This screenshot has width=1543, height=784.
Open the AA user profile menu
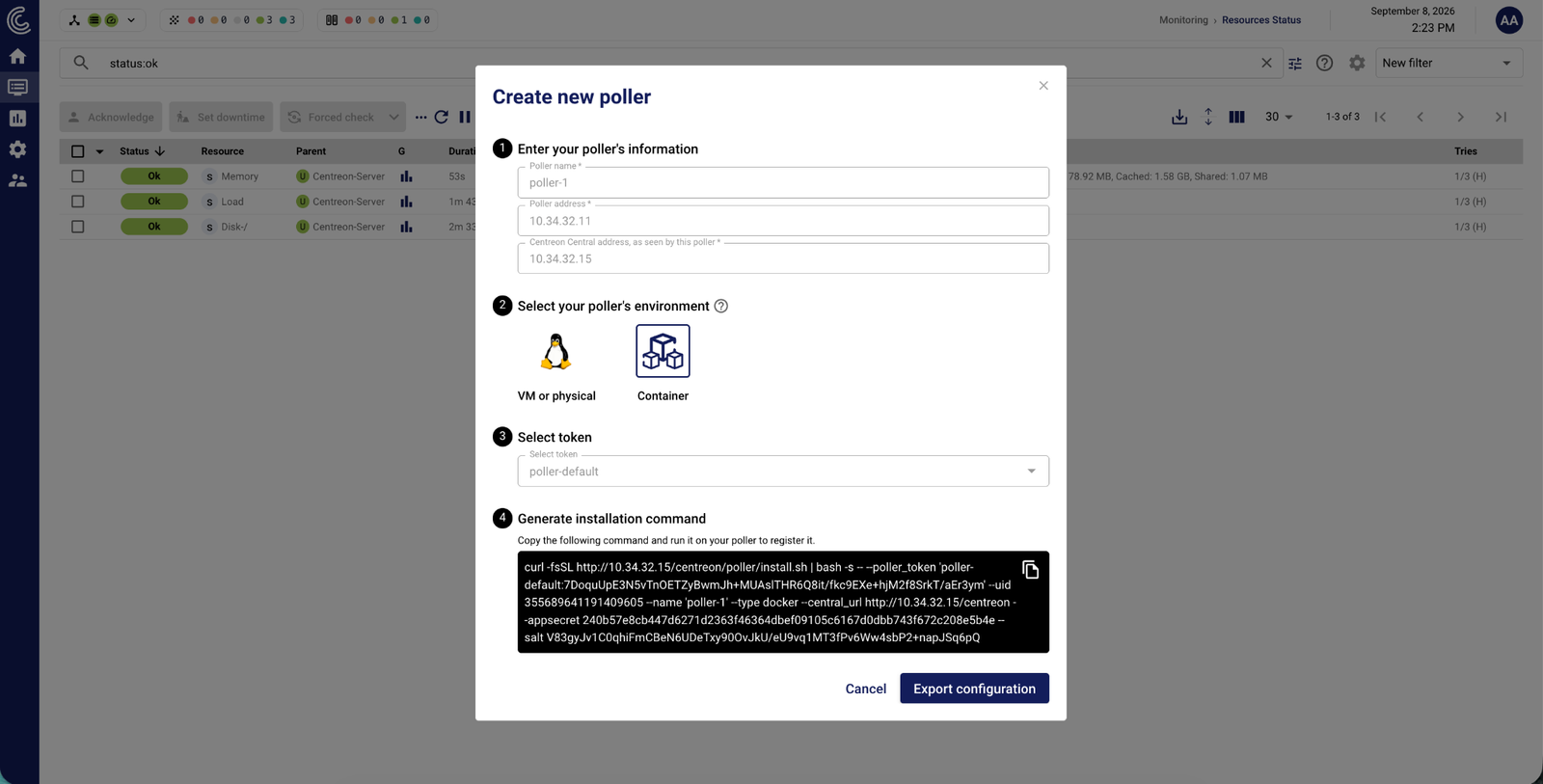point(1508,20)
